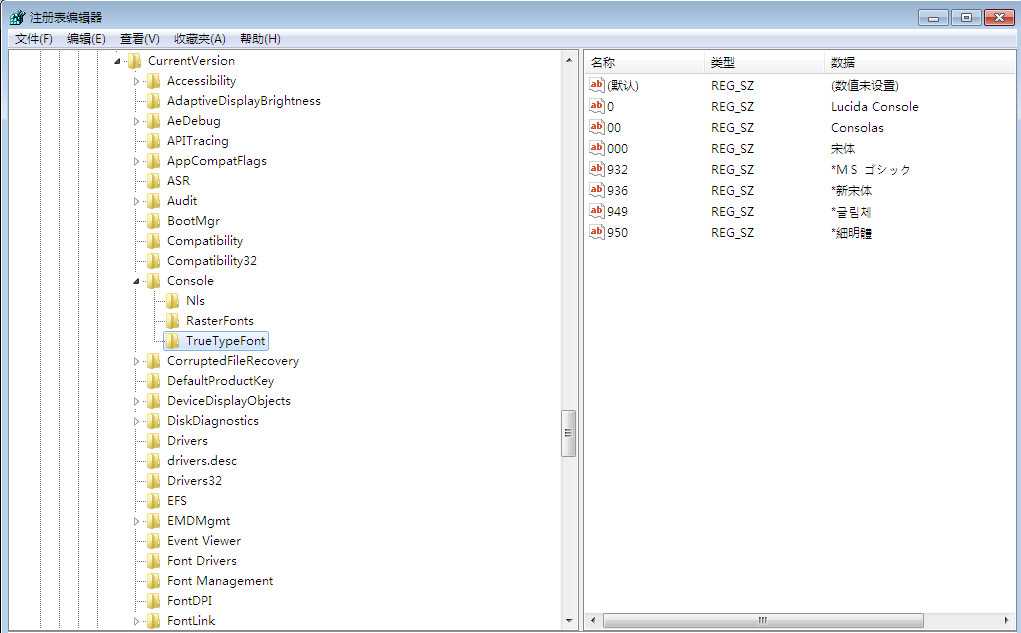The image size is (1021, 633).
Task: Select the DefaultProductKey key
Action: 220,382
